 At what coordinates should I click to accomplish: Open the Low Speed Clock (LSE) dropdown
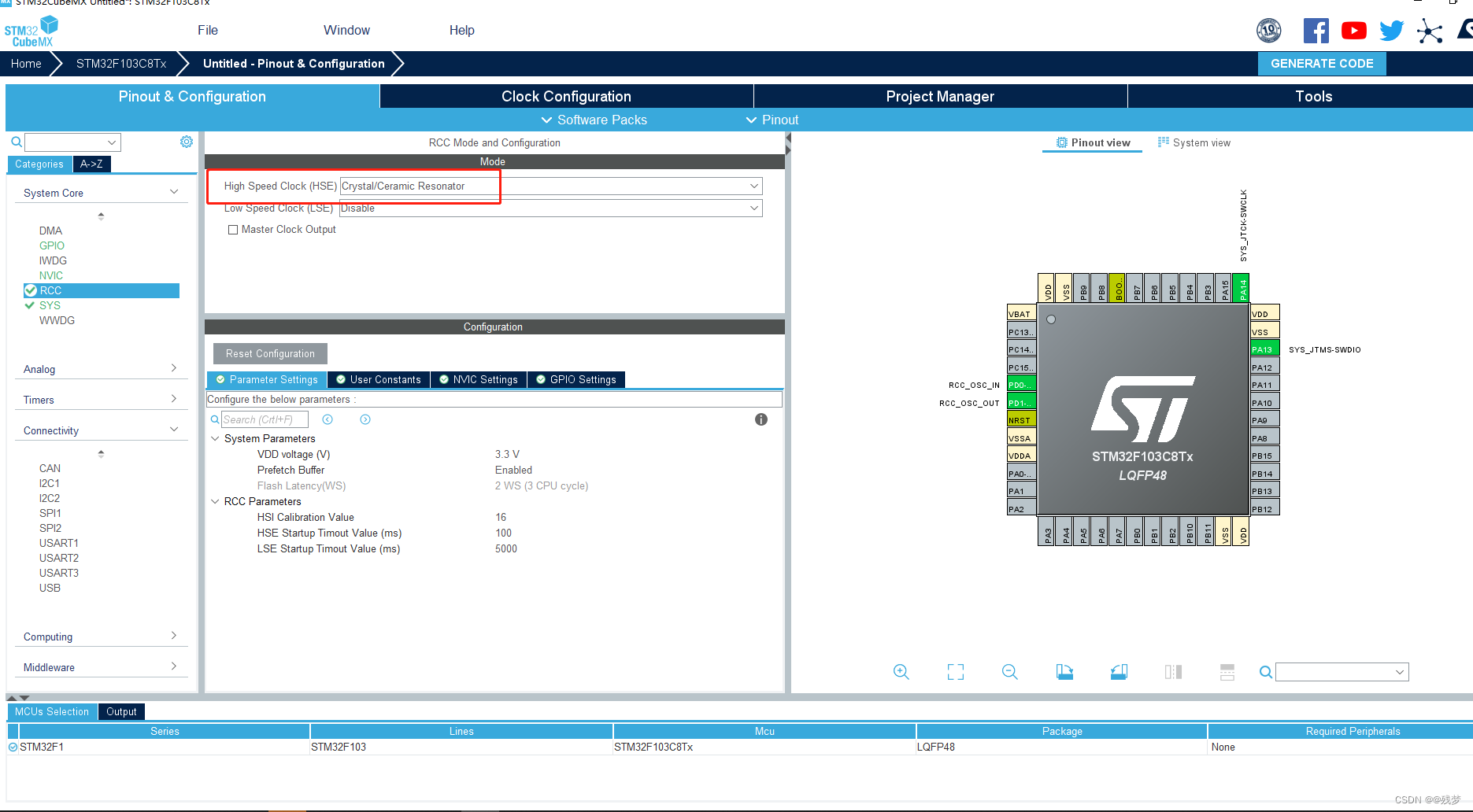[551, 209]
